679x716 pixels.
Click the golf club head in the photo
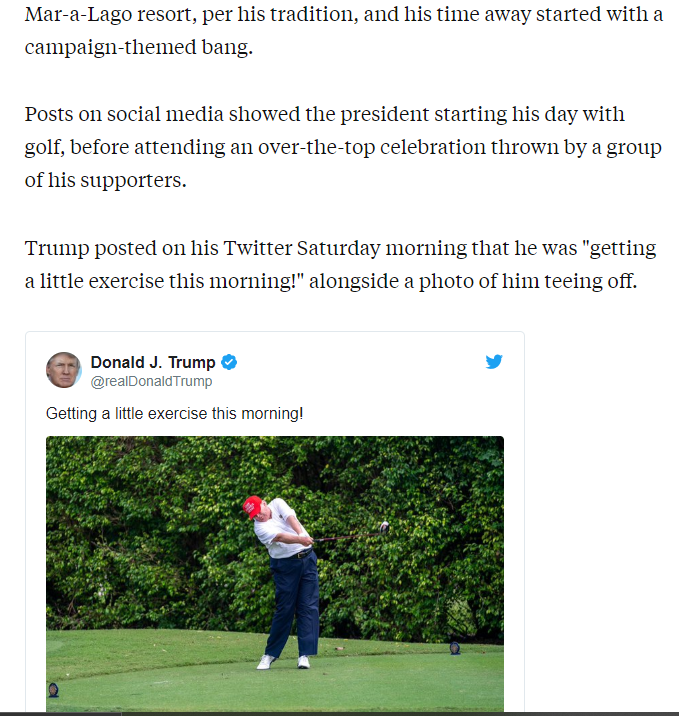(383, 527)
